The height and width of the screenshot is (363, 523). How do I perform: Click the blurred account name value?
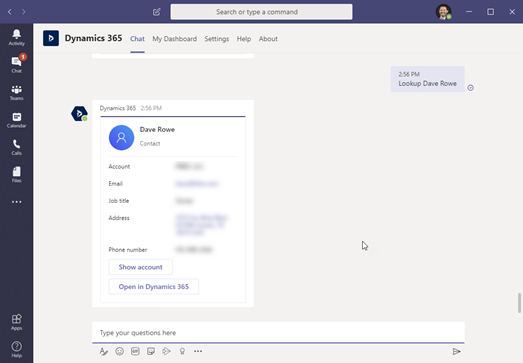[189, 166]
